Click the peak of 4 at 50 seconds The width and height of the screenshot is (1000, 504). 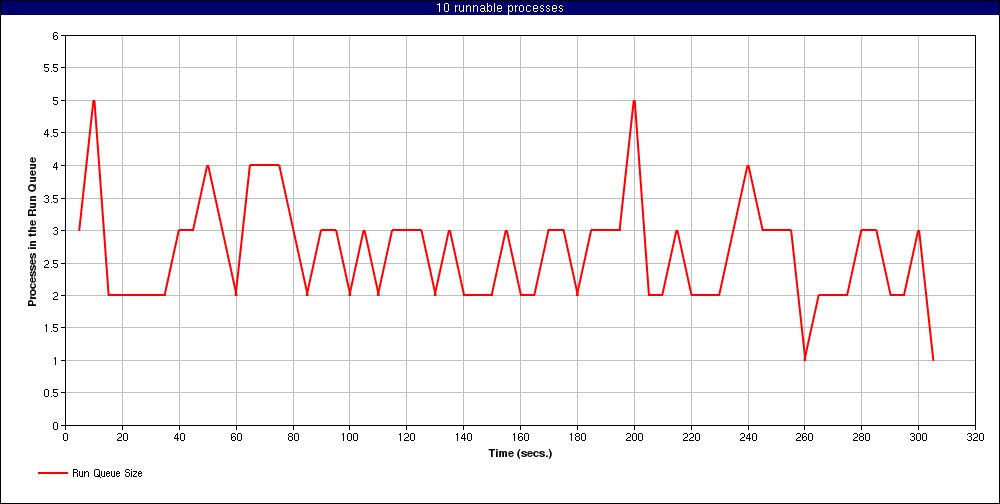coord(208,166)
